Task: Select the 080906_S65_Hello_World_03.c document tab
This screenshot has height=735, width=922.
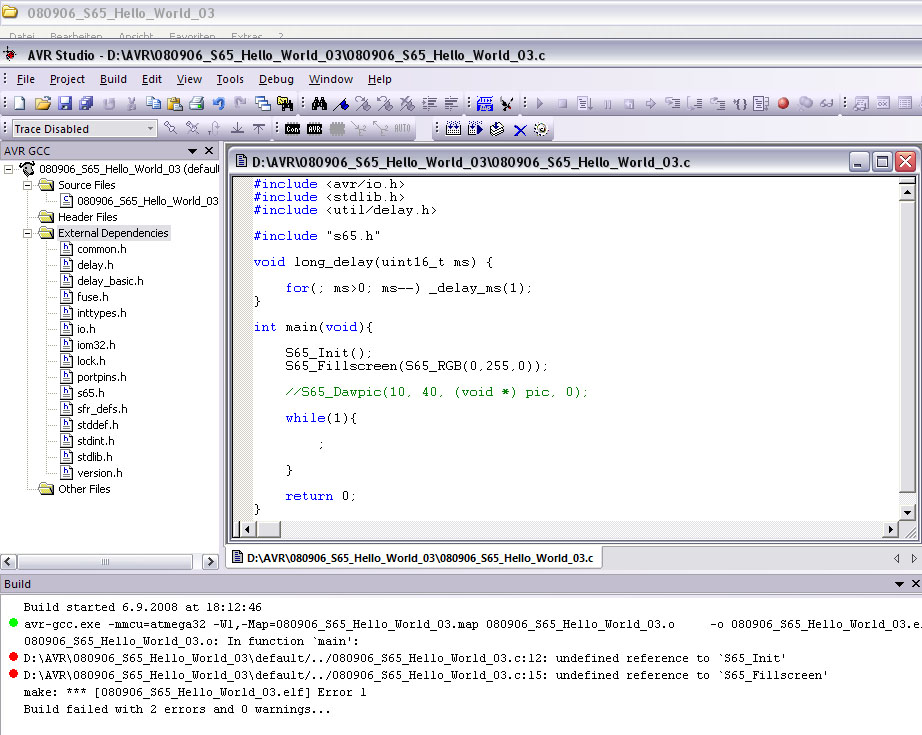Action: (414, 557)
